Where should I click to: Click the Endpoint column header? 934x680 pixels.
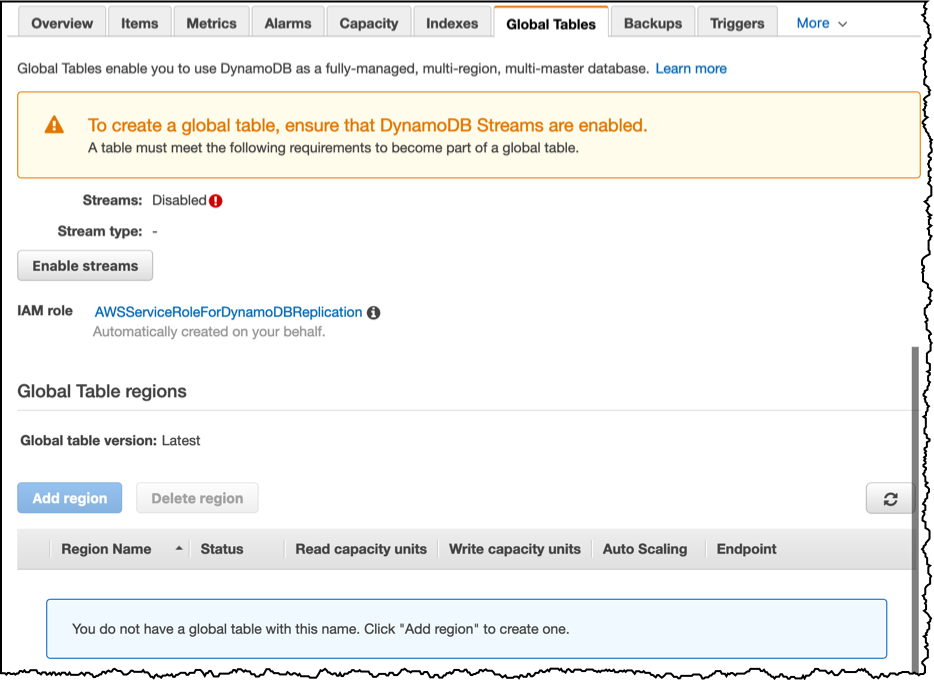click(746, 549)
